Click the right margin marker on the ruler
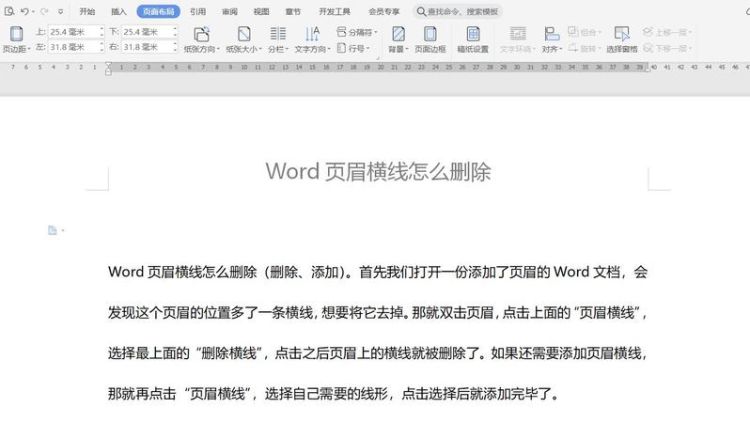Image resolution: width=750 pixels, height=423 pixels. coord(648,67)
